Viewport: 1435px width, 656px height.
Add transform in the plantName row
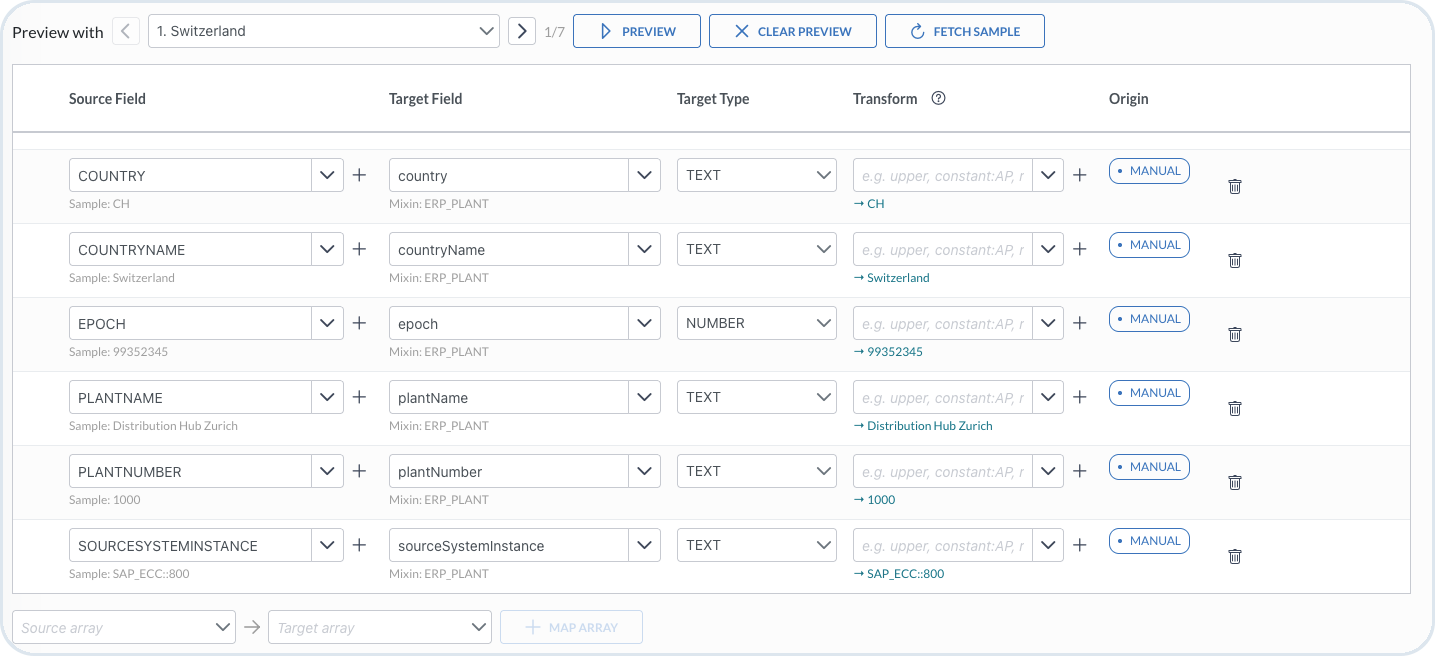1080,397
